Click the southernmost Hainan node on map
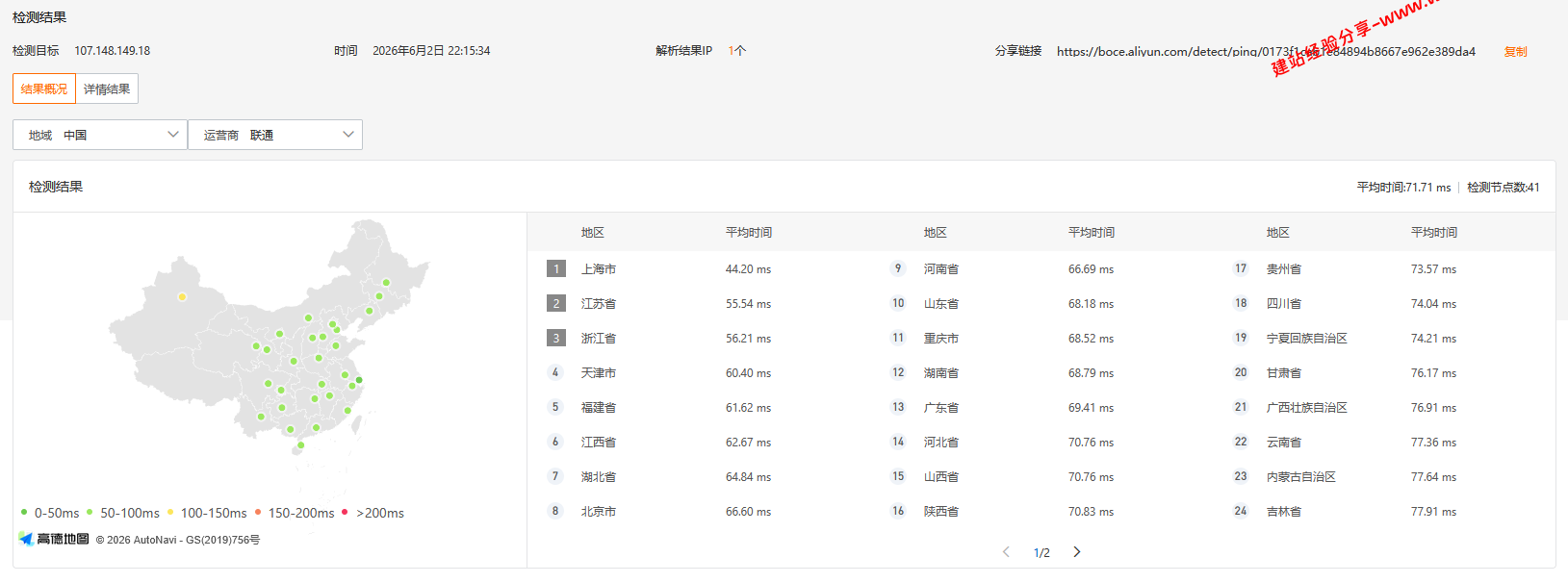Screen dimensions: 1568x583 [300, 445]
